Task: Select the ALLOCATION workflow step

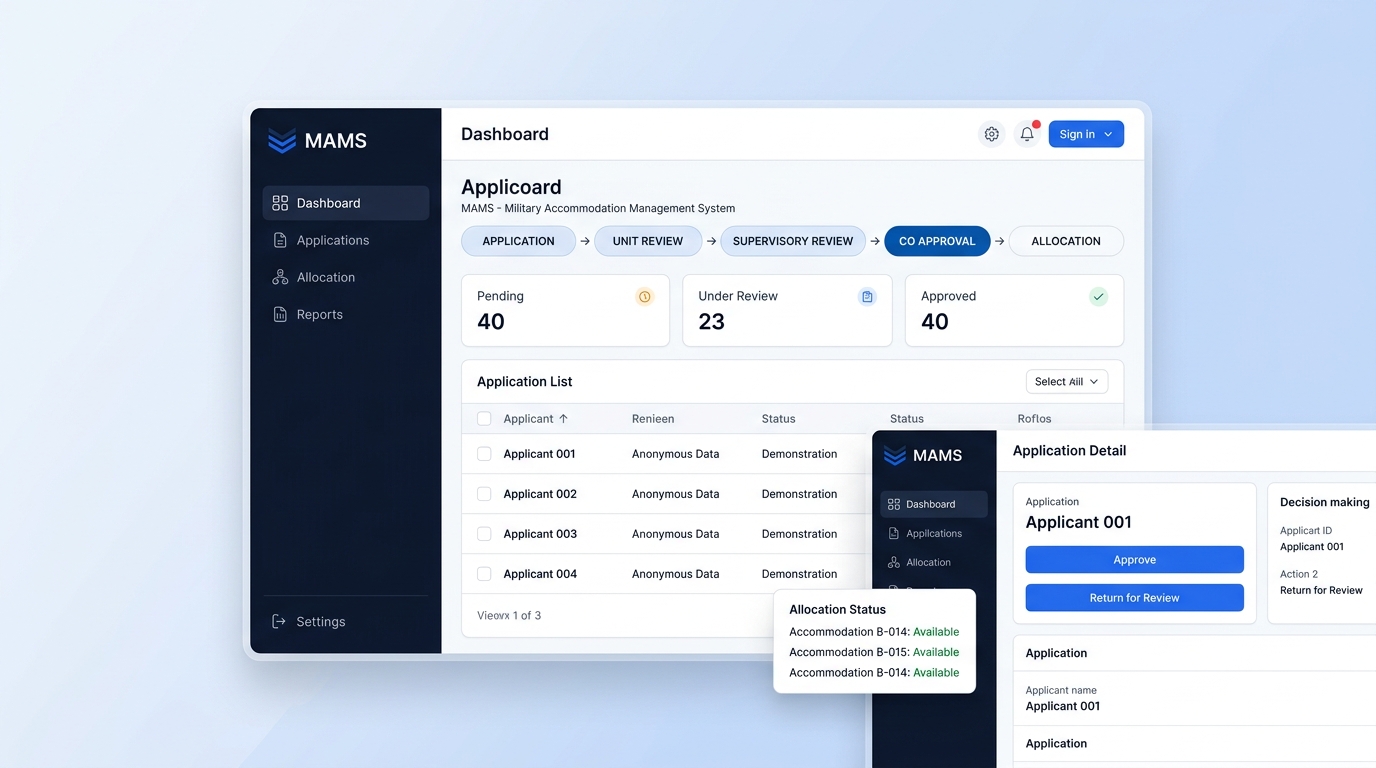Action: click(1066, 241)
